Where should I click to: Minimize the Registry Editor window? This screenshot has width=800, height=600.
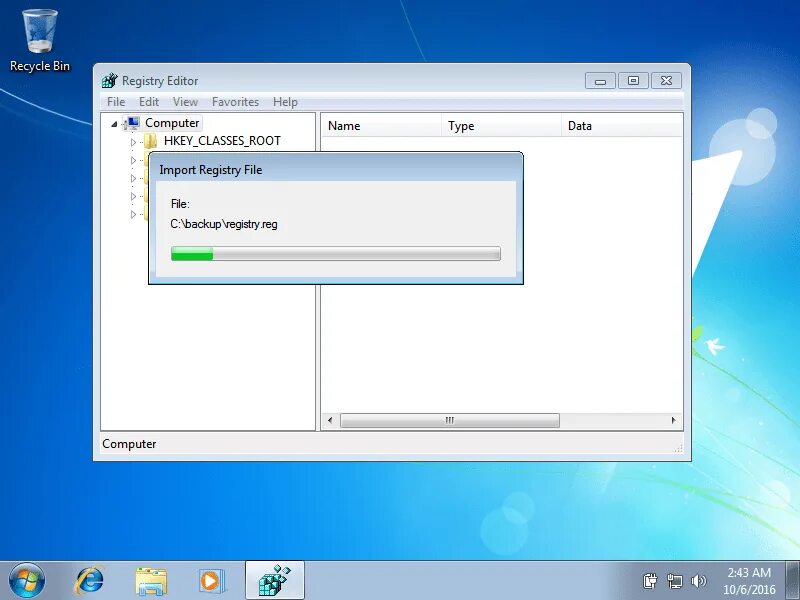pos(600,81)
